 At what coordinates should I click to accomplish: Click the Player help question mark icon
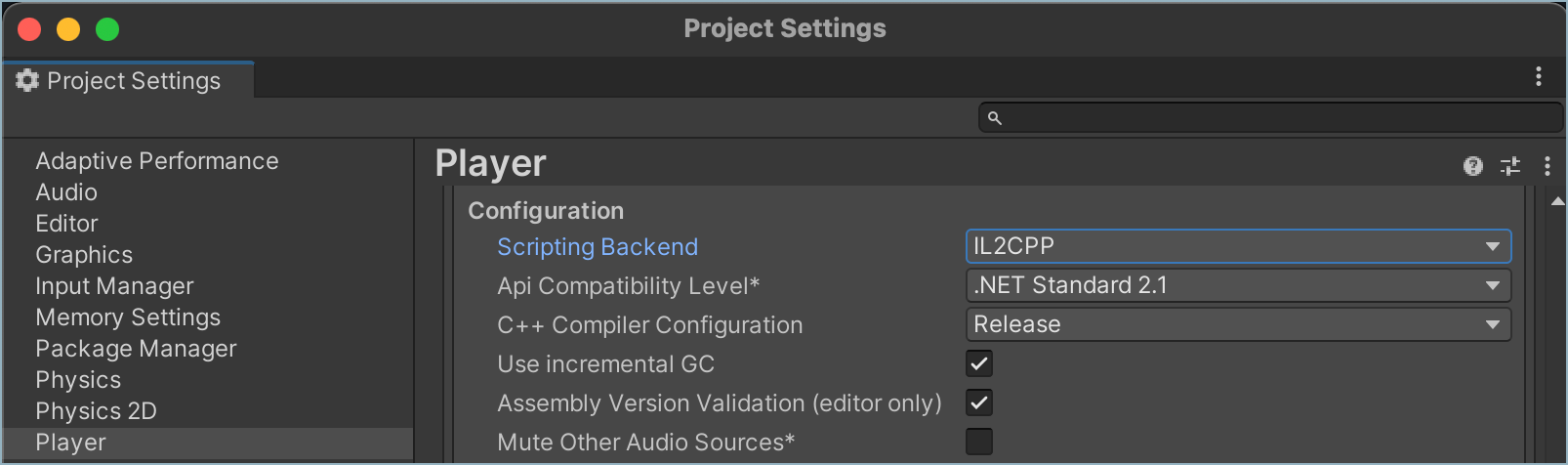1472,166
